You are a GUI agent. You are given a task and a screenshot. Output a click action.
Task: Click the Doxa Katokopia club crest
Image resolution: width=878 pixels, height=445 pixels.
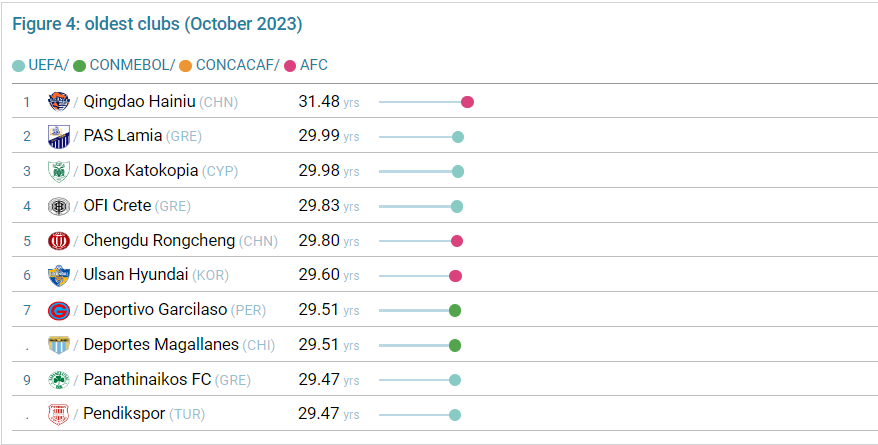[58, 171]
